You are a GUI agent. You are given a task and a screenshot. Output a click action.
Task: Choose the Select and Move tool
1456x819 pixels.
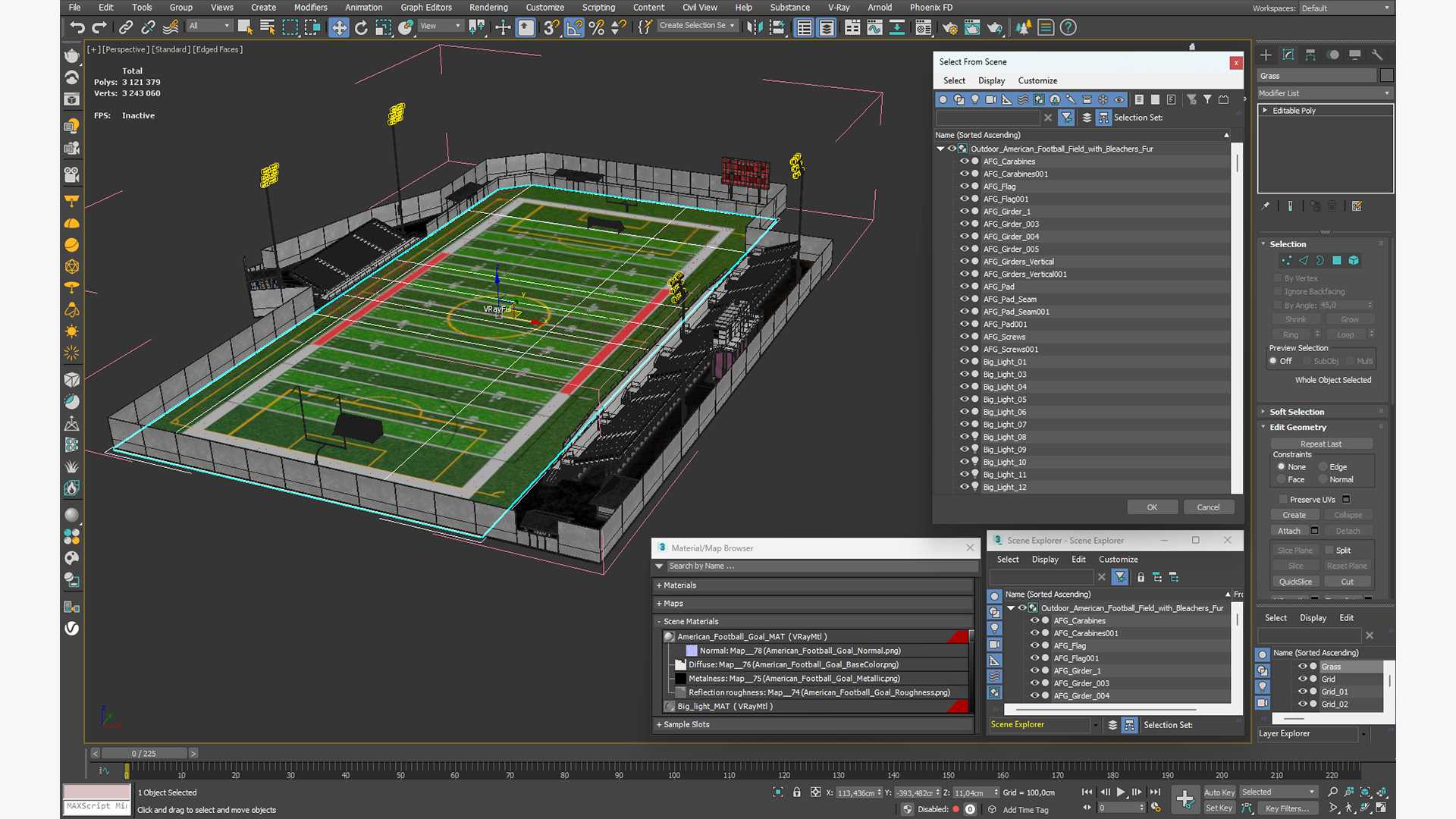pyautogui.click(x=338, y=28)
